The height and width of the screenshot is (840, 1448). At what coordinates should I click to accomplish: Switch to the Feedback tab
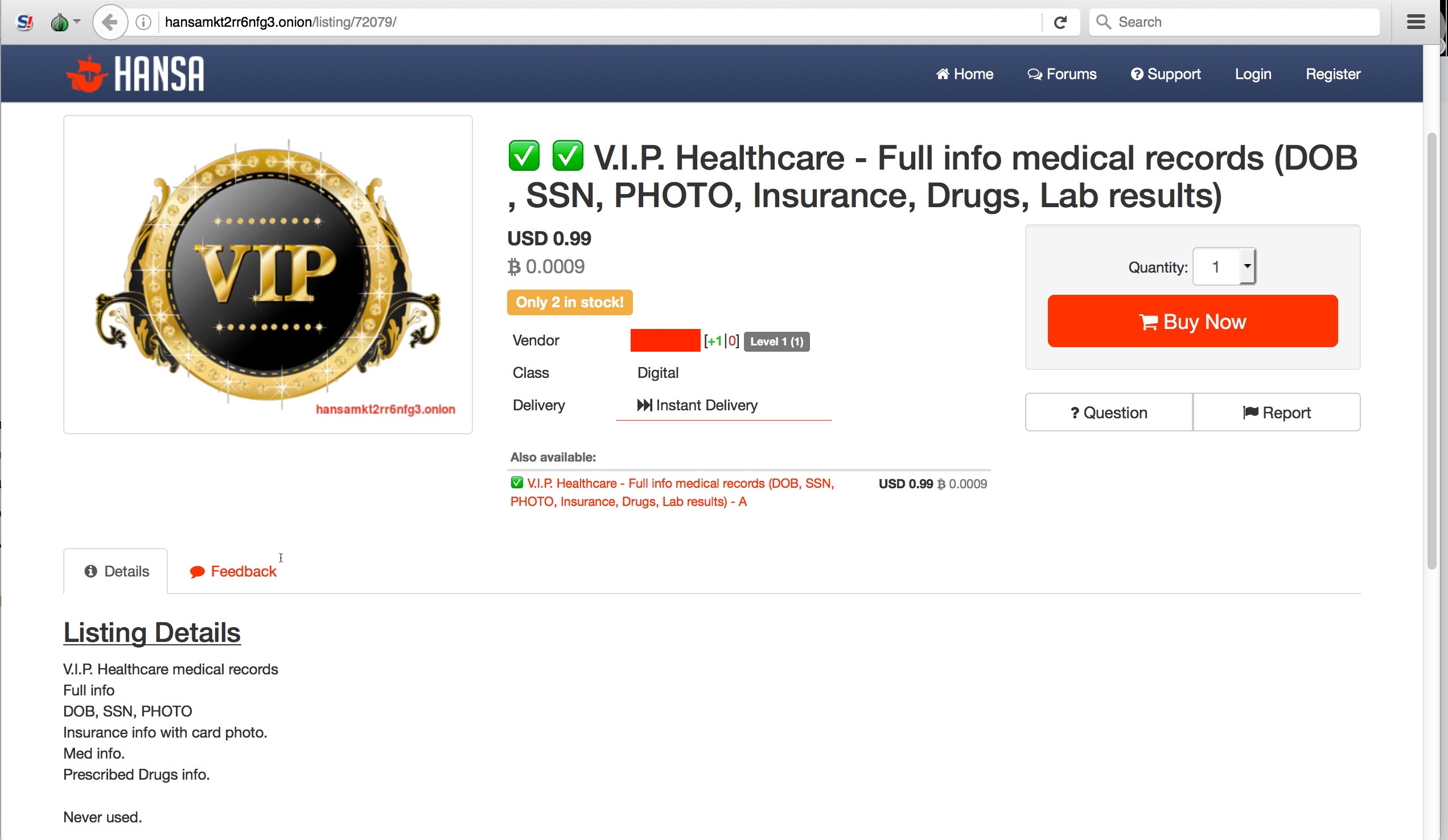click(x=233, y=571)
